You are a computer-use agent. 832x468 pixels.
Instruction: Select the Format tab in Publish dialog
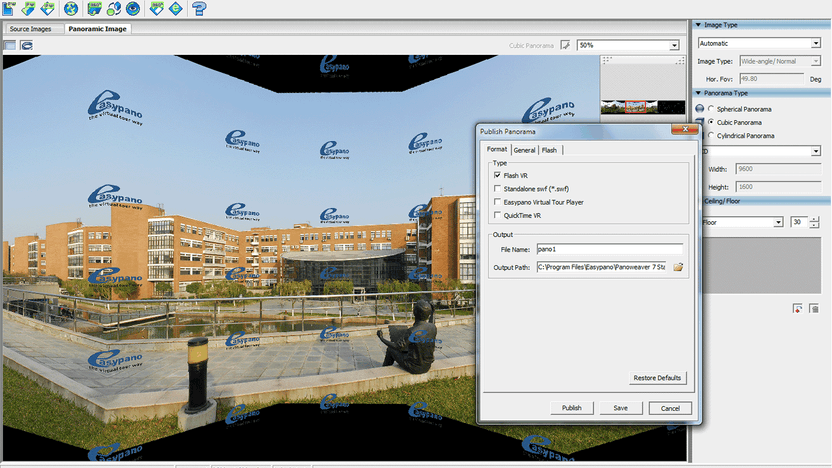click(x=497, y=150)
